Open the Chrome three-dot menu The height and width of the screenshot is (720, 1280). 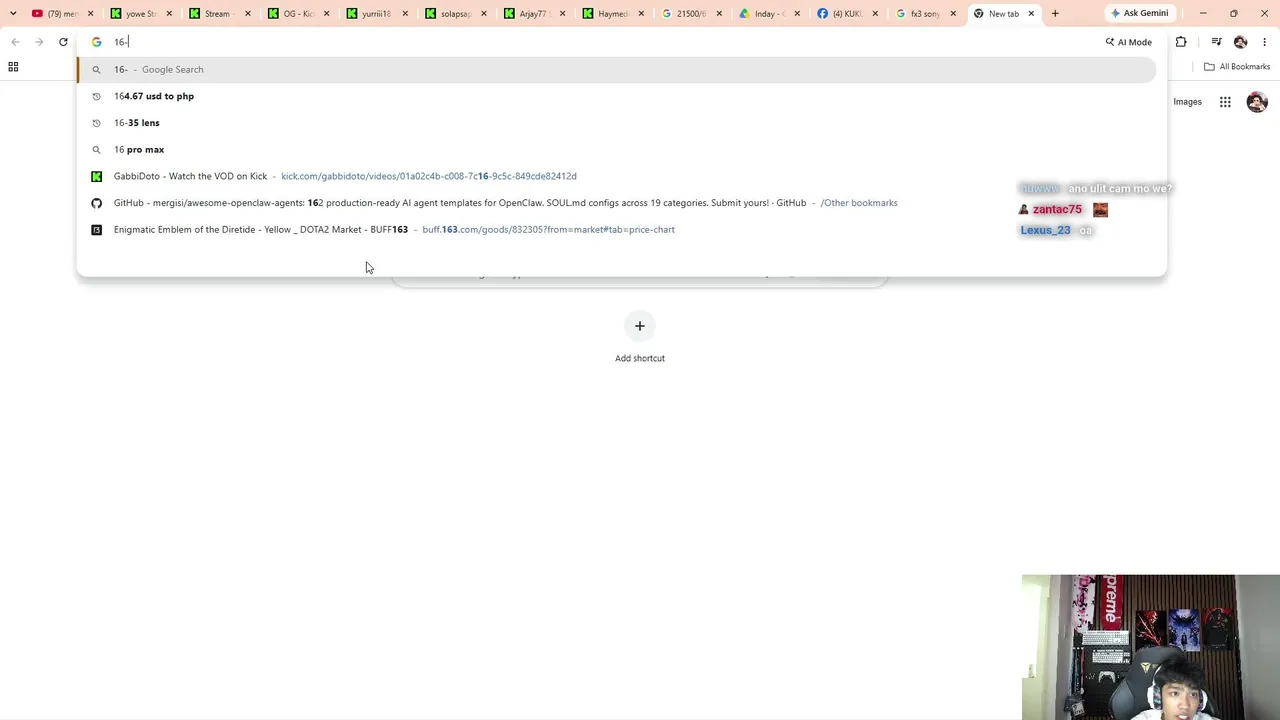tap(1265, 42)
